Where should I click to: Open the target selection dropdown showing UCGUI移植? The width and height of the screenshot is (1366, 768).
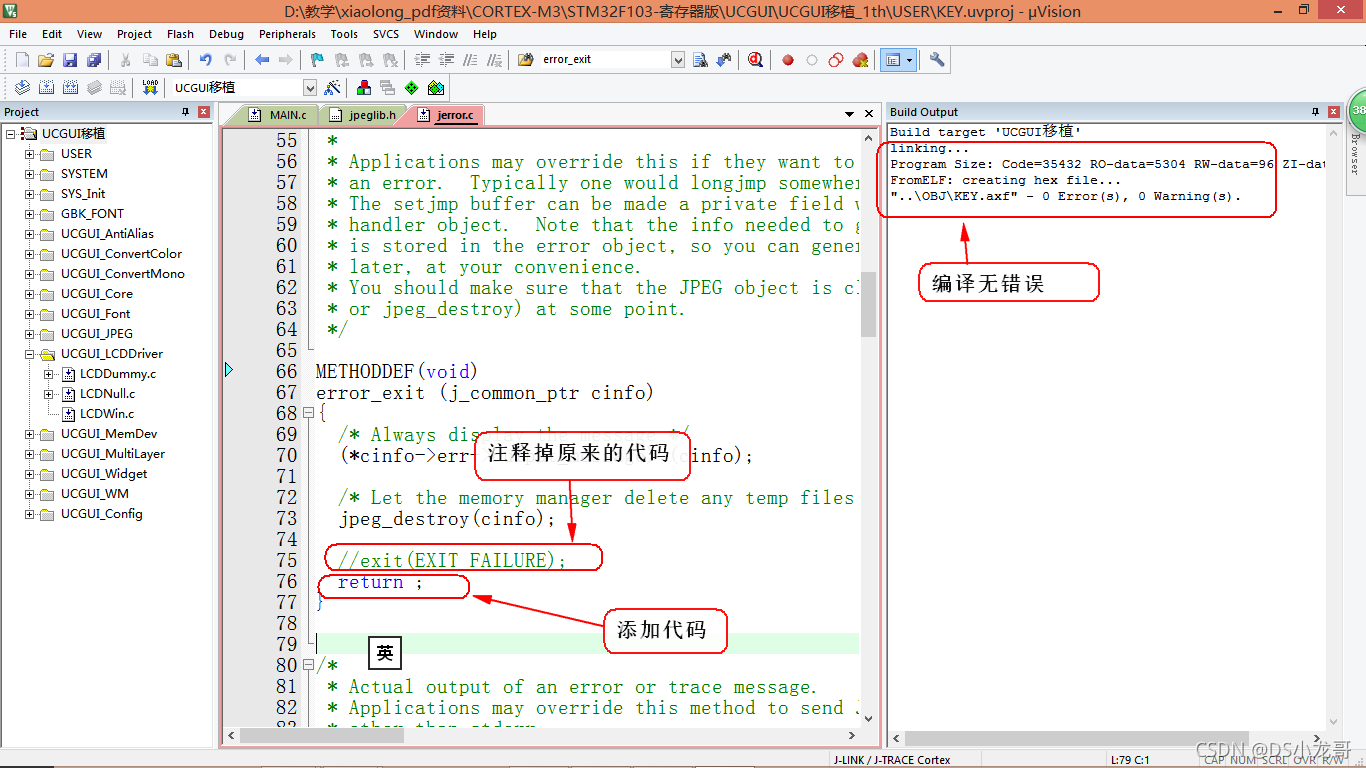(310, 87)
